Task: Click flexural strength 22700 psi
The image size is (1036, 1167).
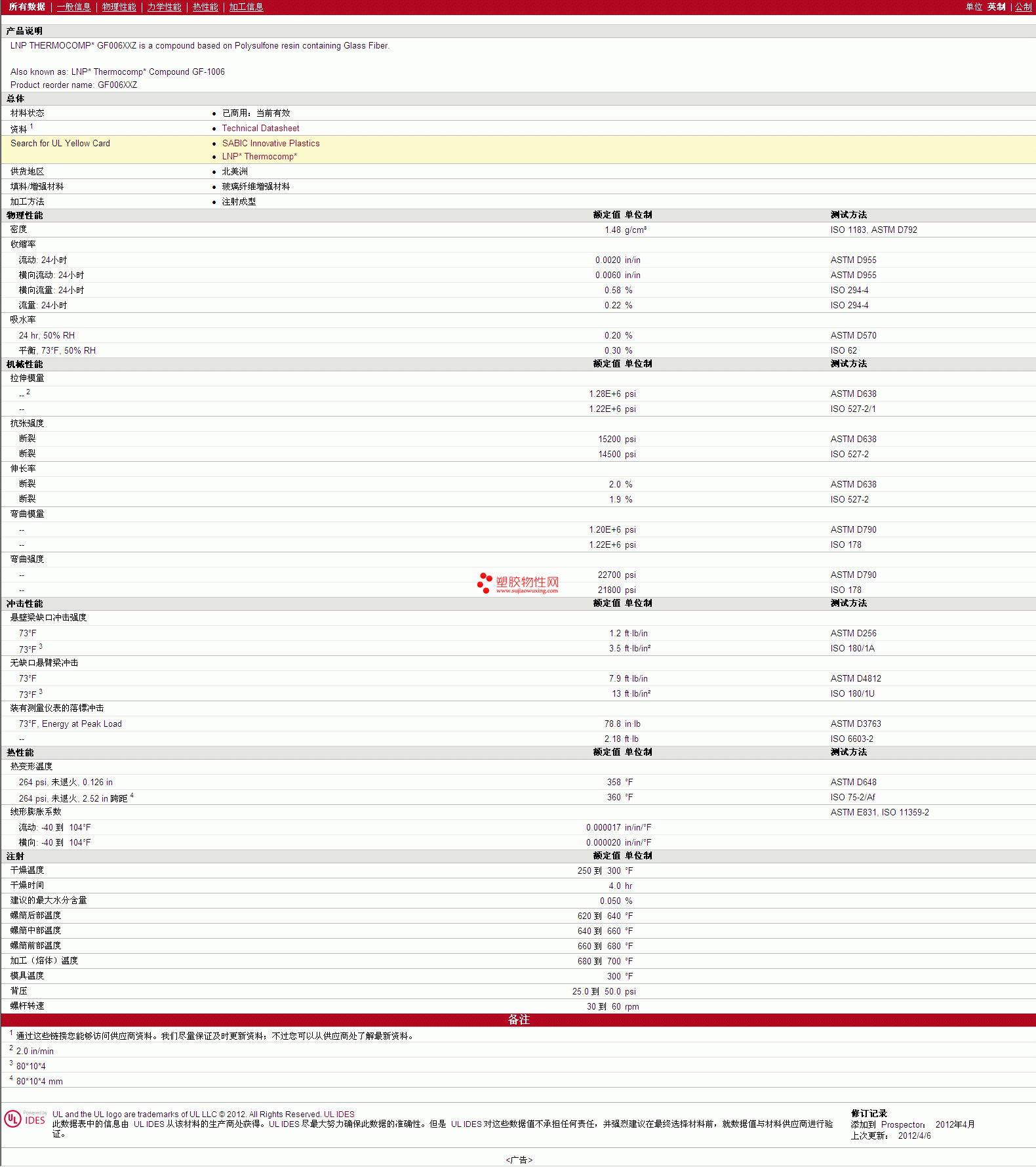Action: click(x=617, y=575)
